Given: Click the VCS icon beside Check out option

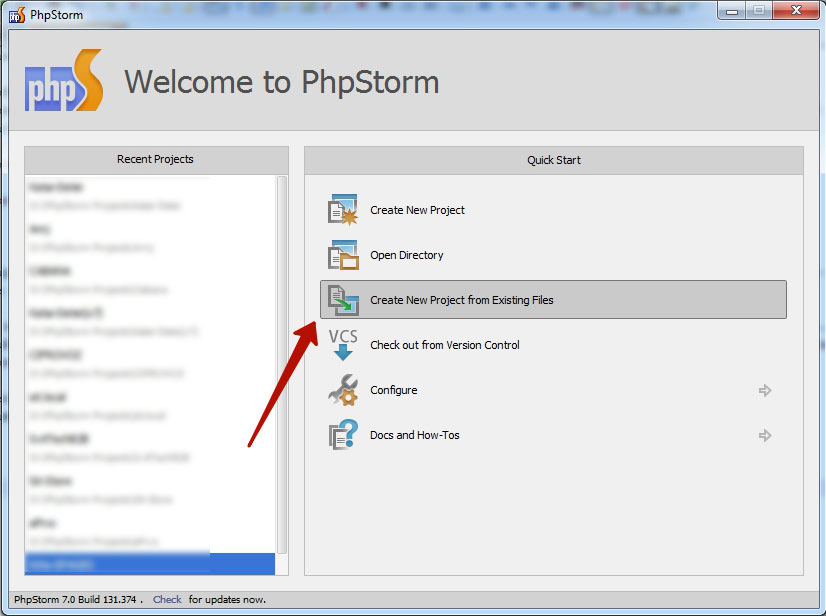Looking at the screenshot, I should click(343, 344).
